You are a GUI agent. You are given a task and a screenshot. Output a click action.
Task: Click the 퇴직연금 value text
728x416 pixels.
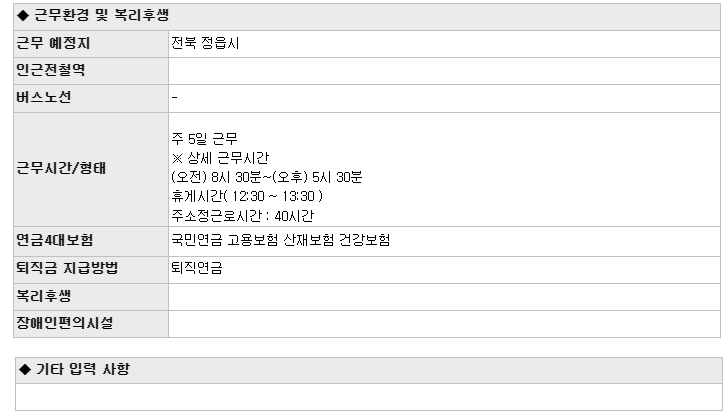(x=197, y=268)
